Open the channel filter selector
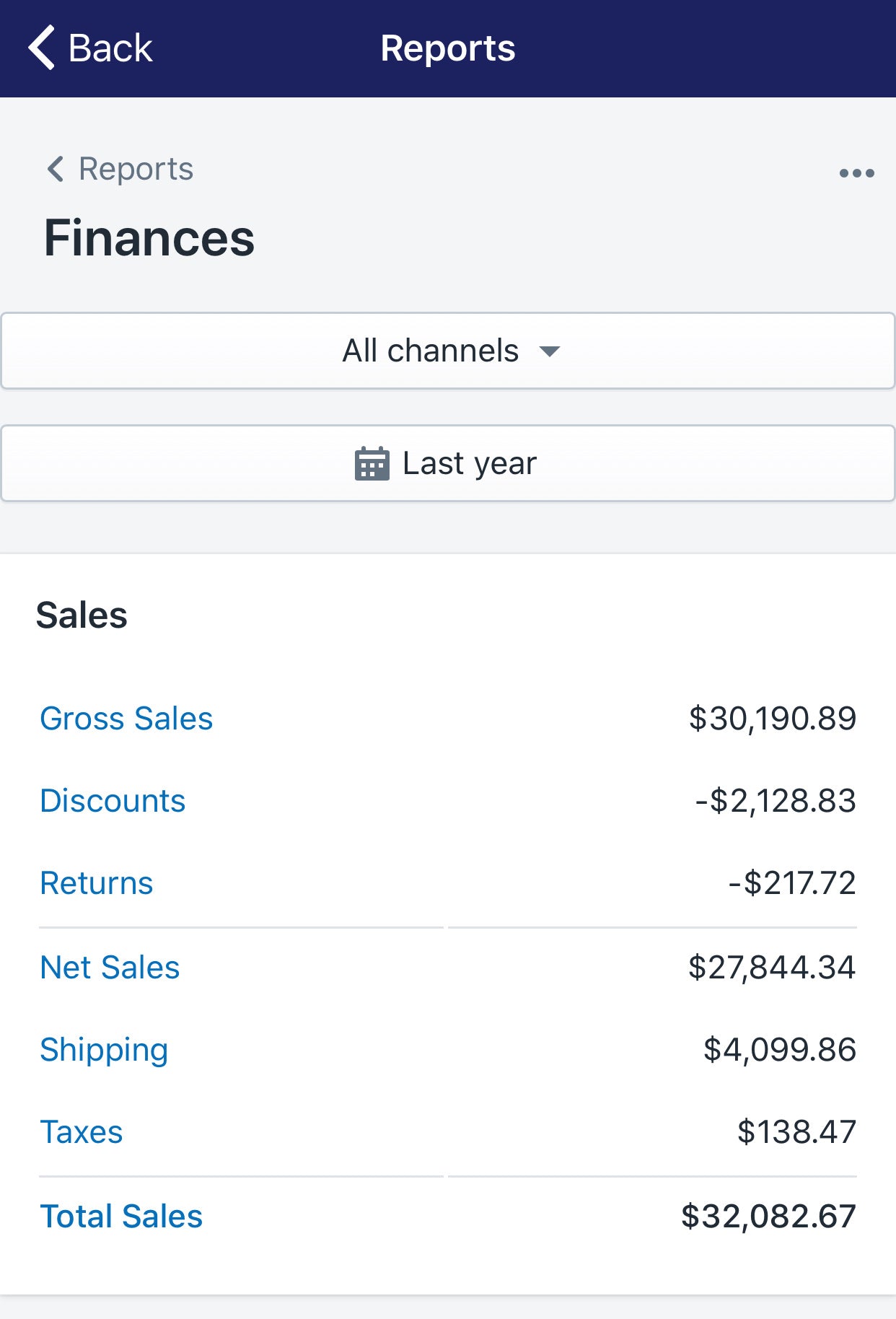 [447, 351]
